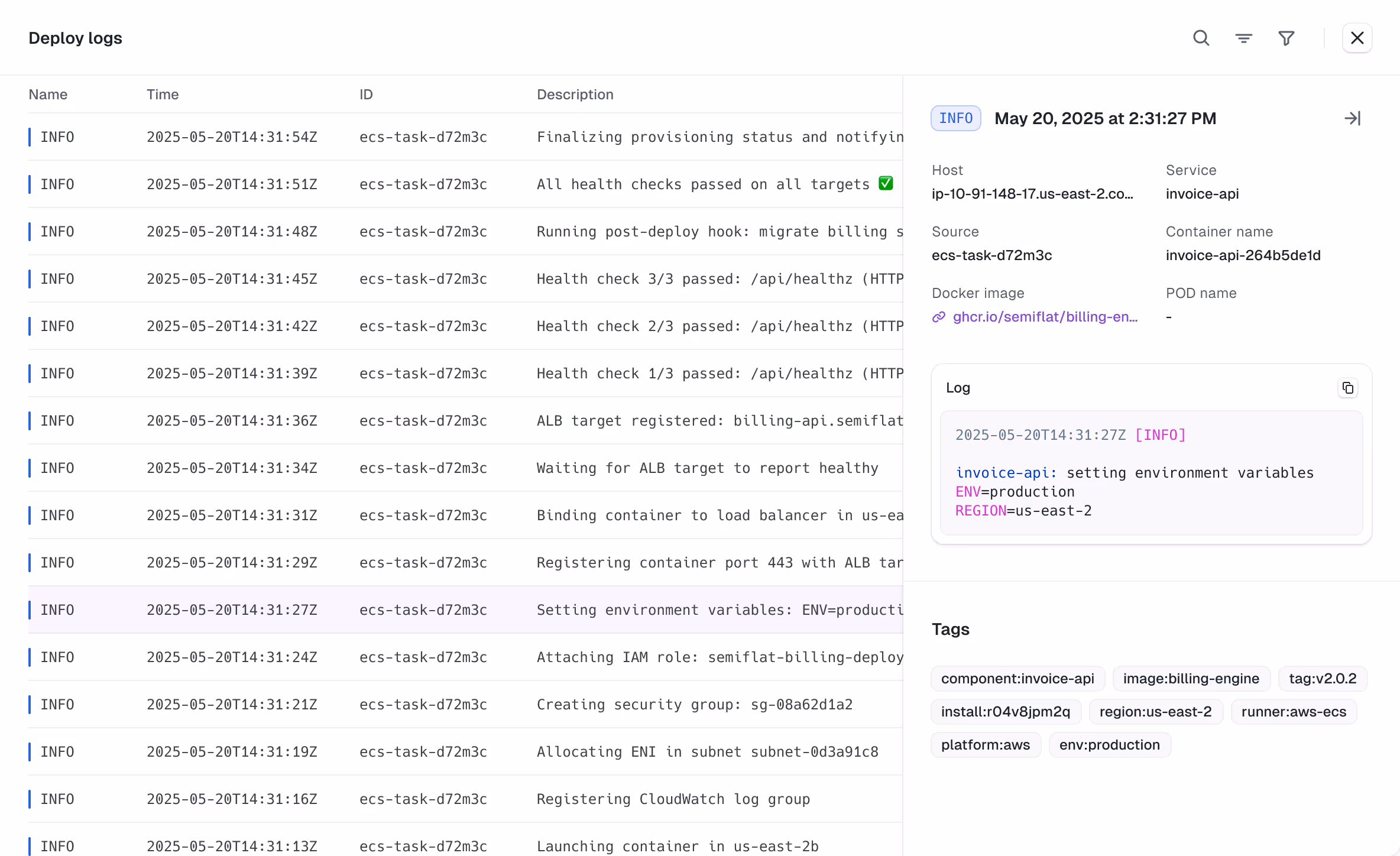Open the funnel filter icon

tap(1286, 38)
